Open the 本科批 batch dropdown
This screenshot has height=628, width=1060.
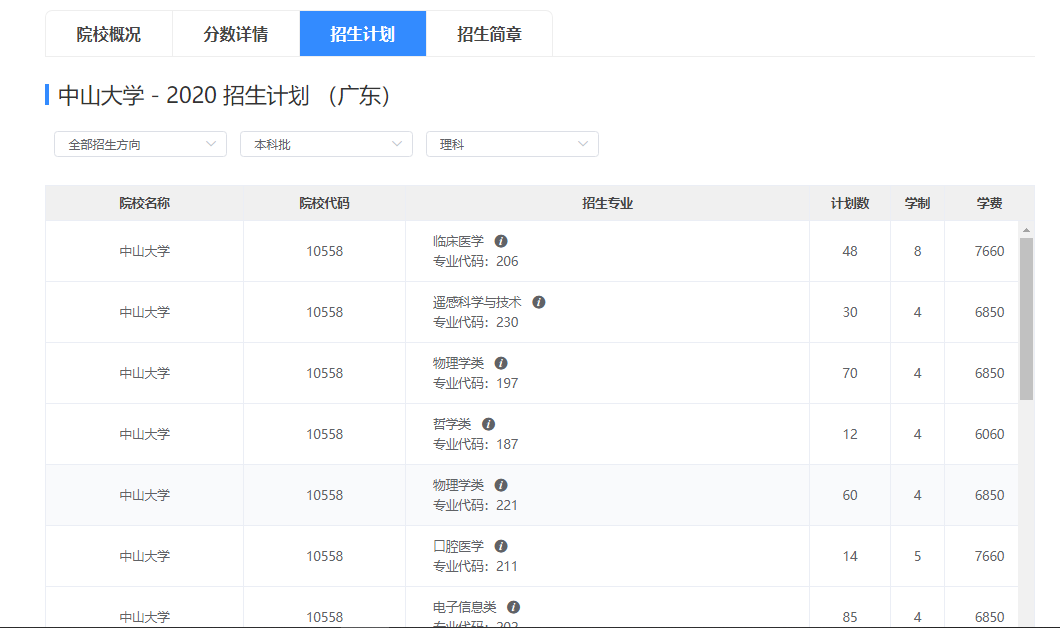coord(325,144)
